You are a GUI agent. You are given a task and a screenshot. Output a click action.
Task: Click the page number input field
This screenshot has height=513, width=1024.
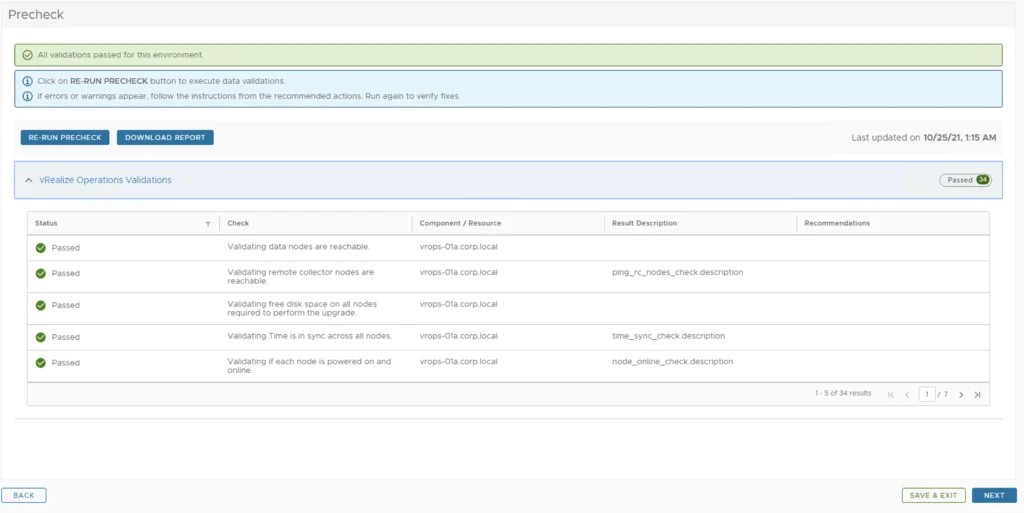click(927, 394)
